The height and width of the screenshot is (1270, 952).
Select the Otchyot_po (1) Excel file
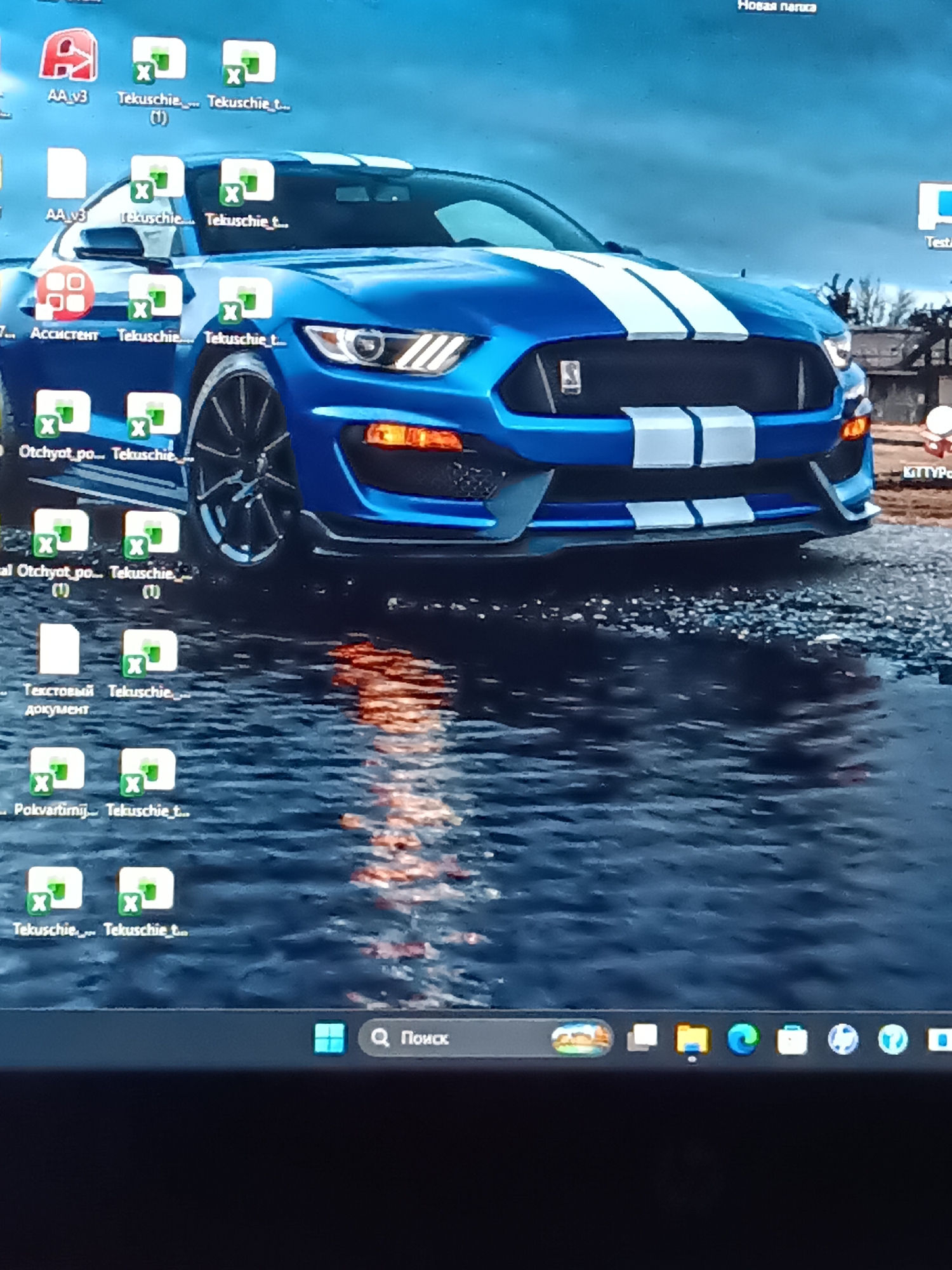click(x=60, y=532)
